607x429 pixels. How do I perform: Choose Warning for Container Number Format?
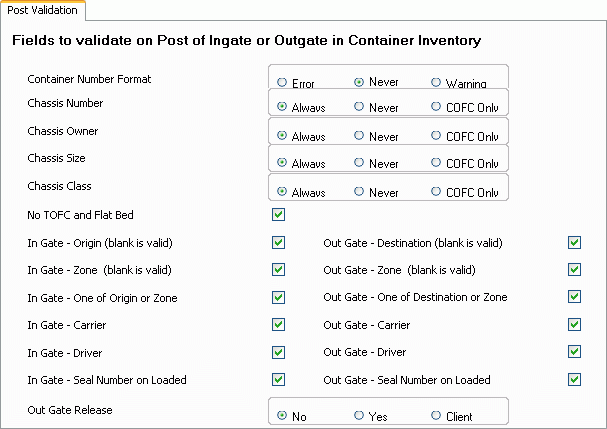[x=436, y=83]
